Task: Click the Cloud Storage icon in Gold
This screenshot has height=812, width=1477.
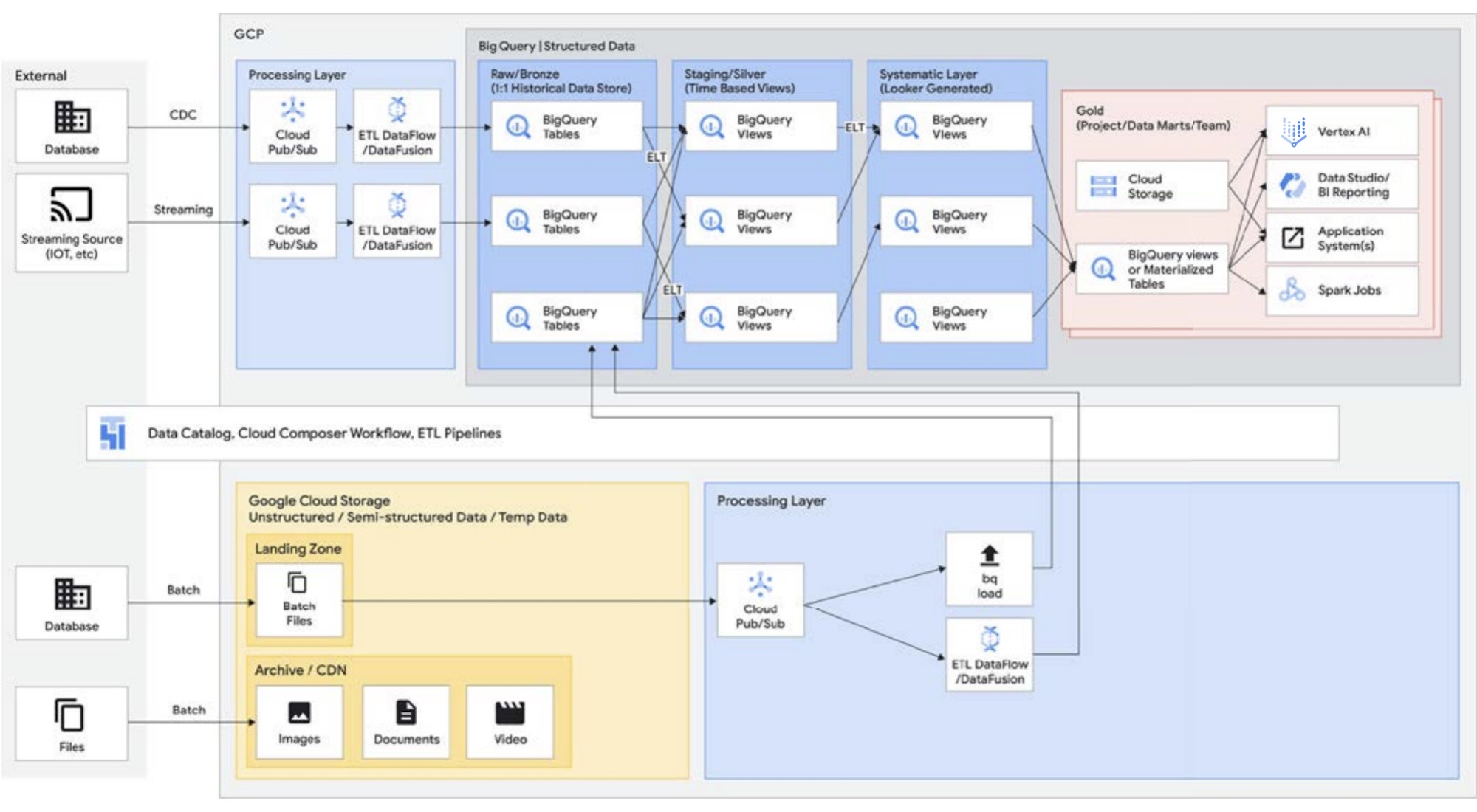Action: point(1103,186)
